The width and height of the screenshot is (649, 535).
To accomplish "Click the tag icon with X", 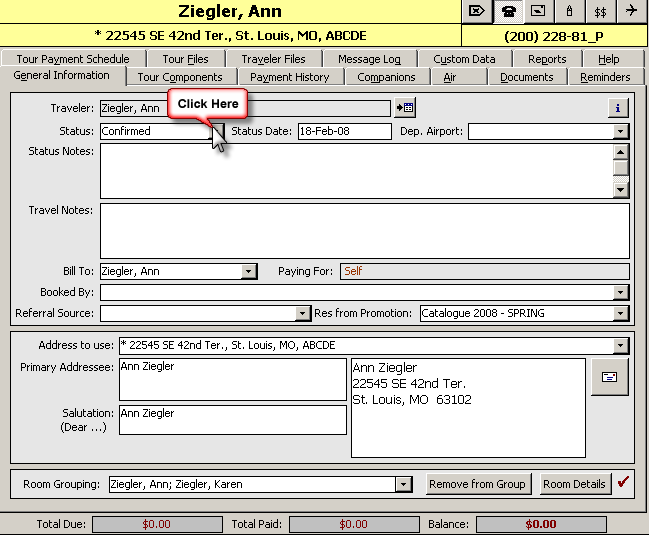I will point(478,11).
